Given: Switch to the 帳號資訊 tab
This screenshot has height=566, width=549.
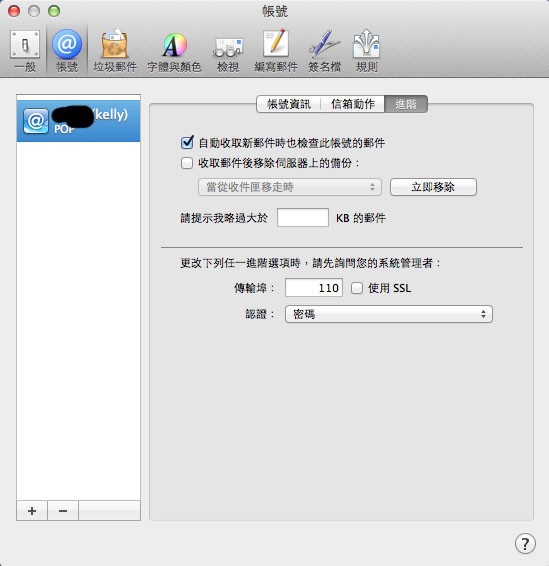Looking at the screenshot, I should [289, 104].
